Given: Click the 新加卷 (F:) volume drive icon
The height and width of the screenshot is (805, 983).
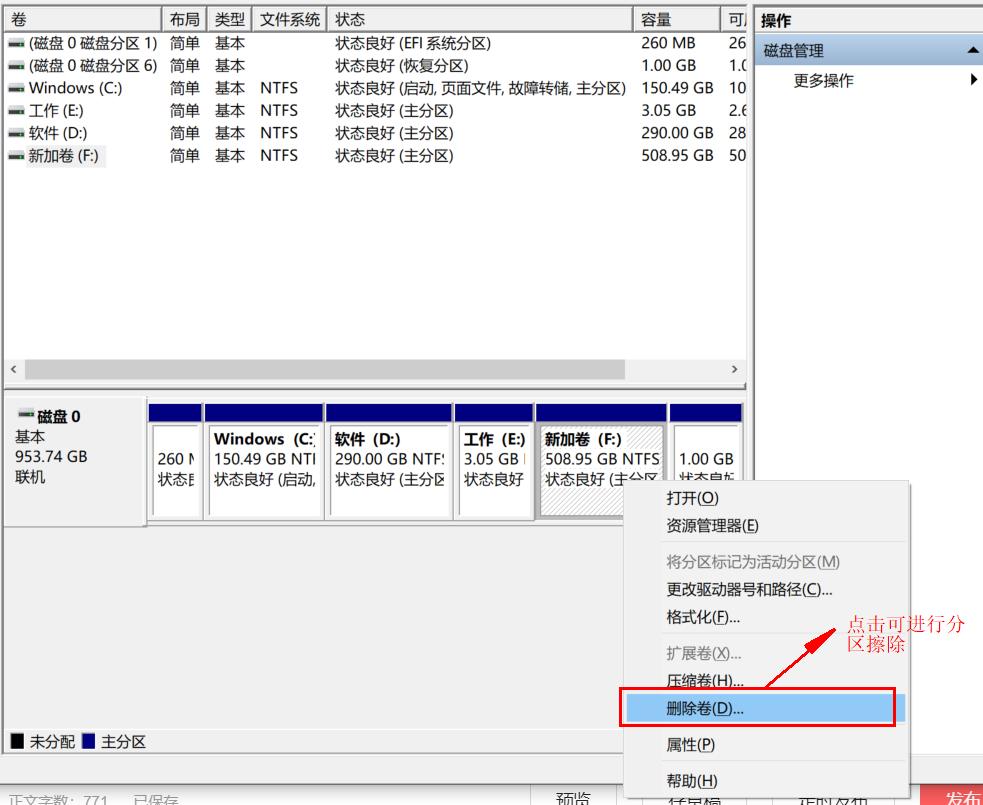Looking at the screenshot, I should 14,155.
